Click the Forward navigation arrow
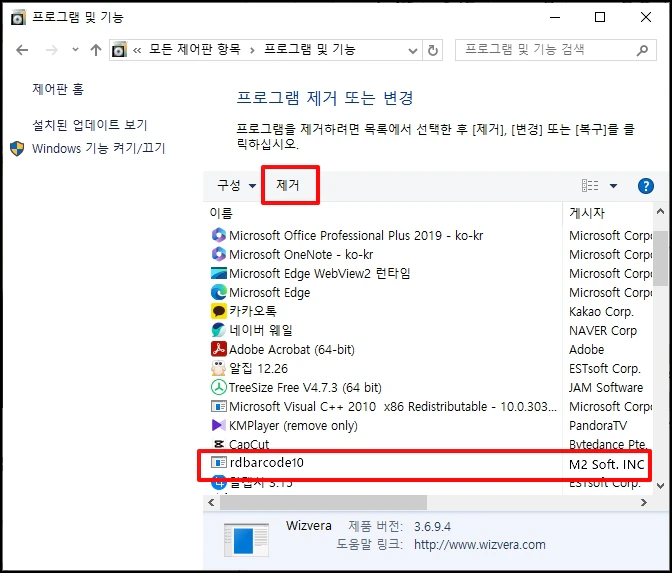The width and height of the screenshot is (672, 573). point(51,50)
